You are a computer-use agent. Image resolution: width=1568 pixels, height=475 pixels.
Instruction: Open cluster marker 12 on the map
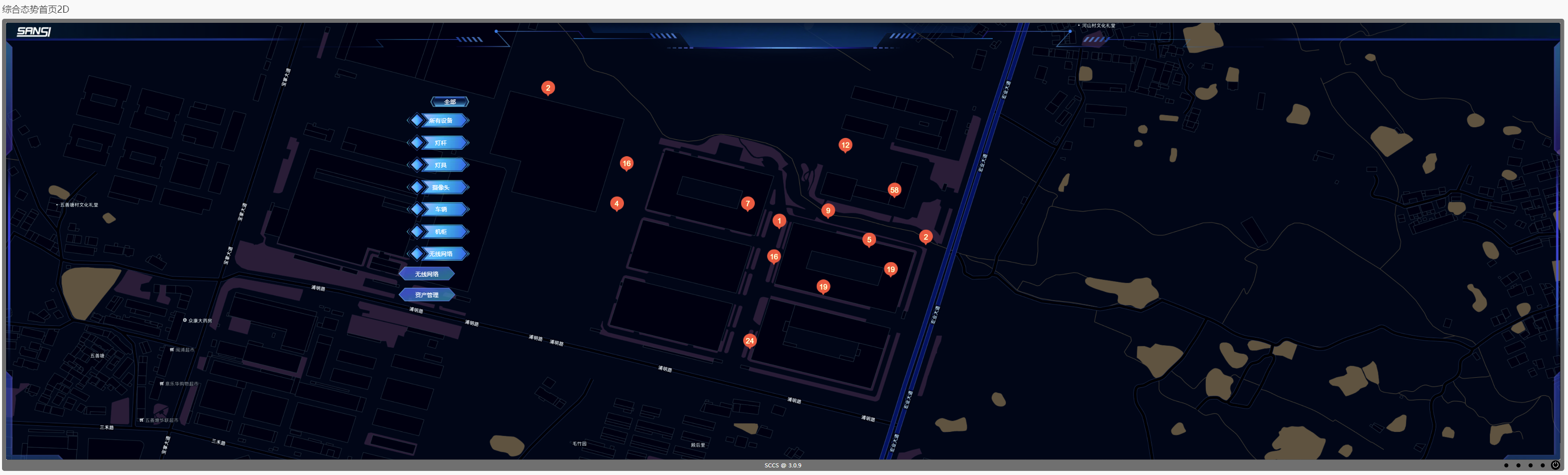[845, 145]
